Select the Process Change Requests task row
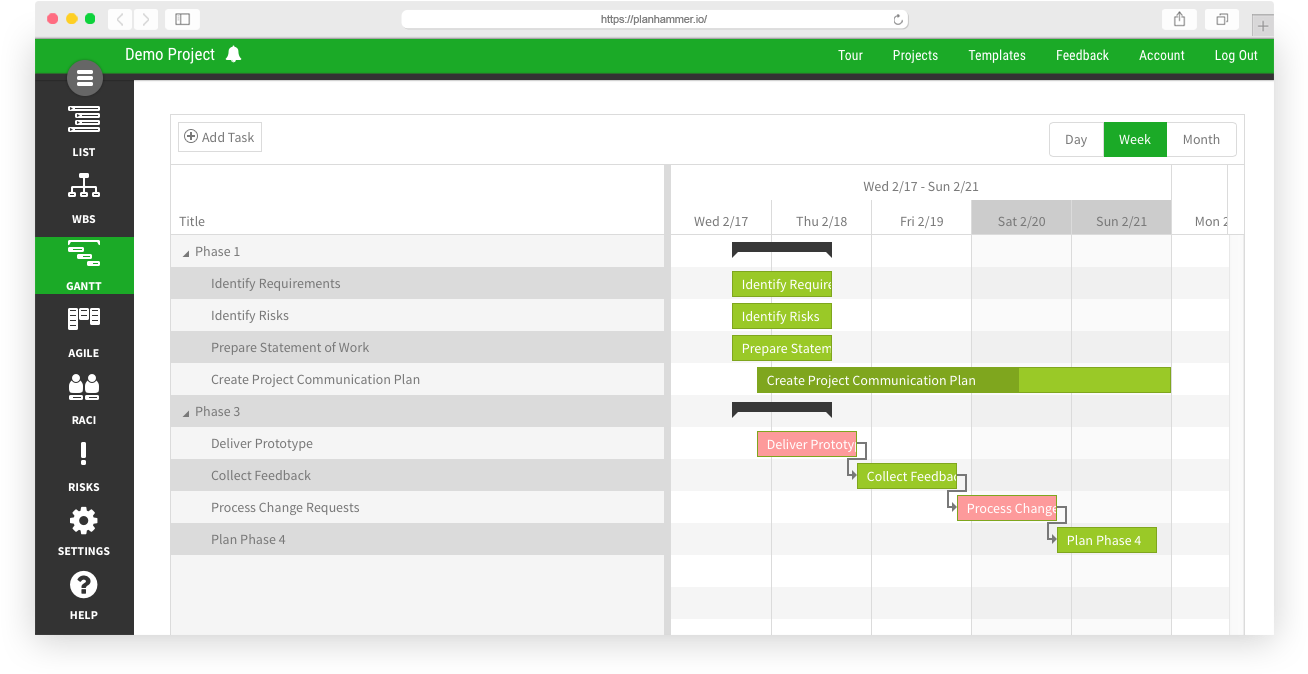The image size is (1308, 674). 417,507
